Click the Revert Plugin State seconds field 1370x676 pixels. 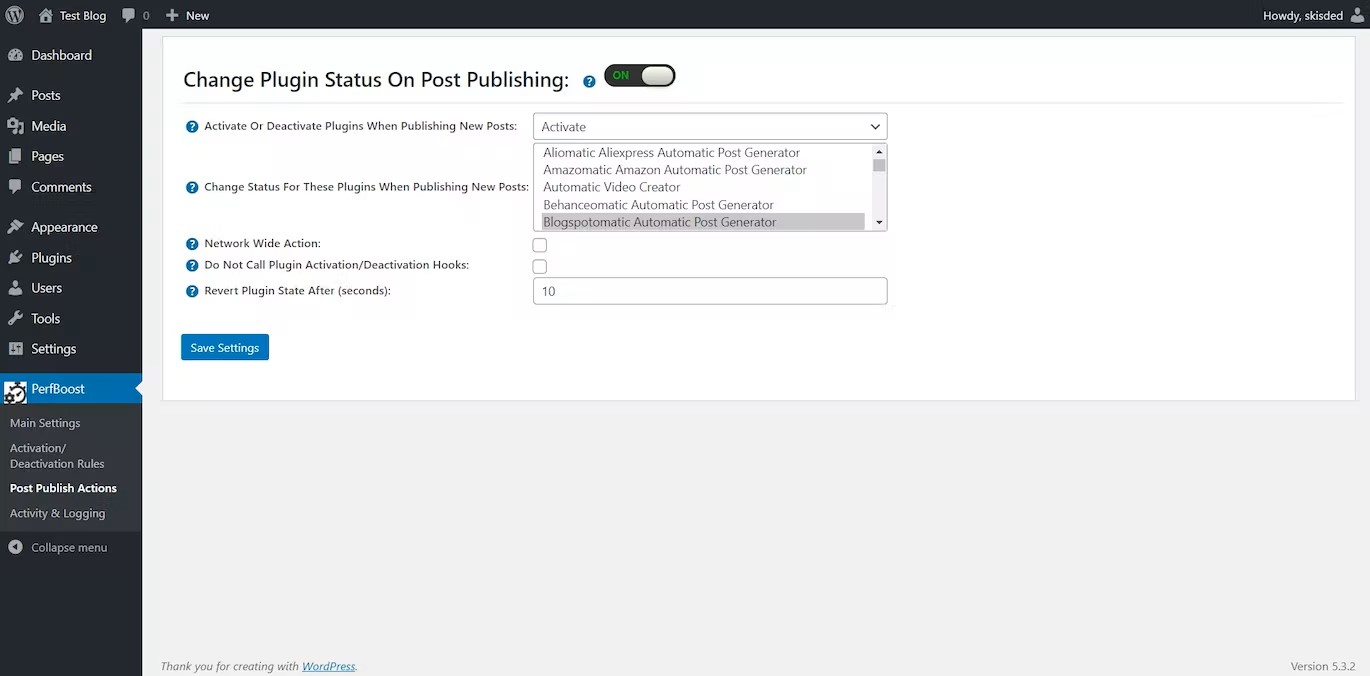pos(710,291)
